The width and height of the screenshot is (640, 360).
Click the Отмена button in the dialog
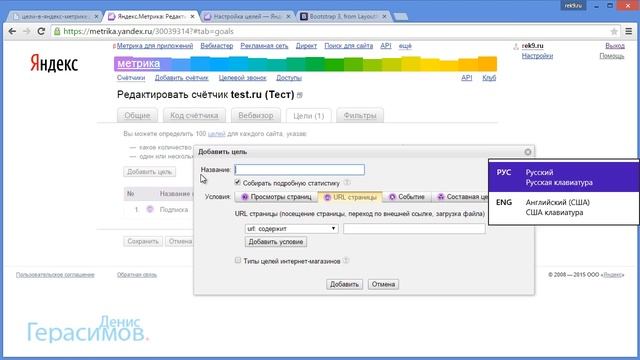(x=383, y=284)
